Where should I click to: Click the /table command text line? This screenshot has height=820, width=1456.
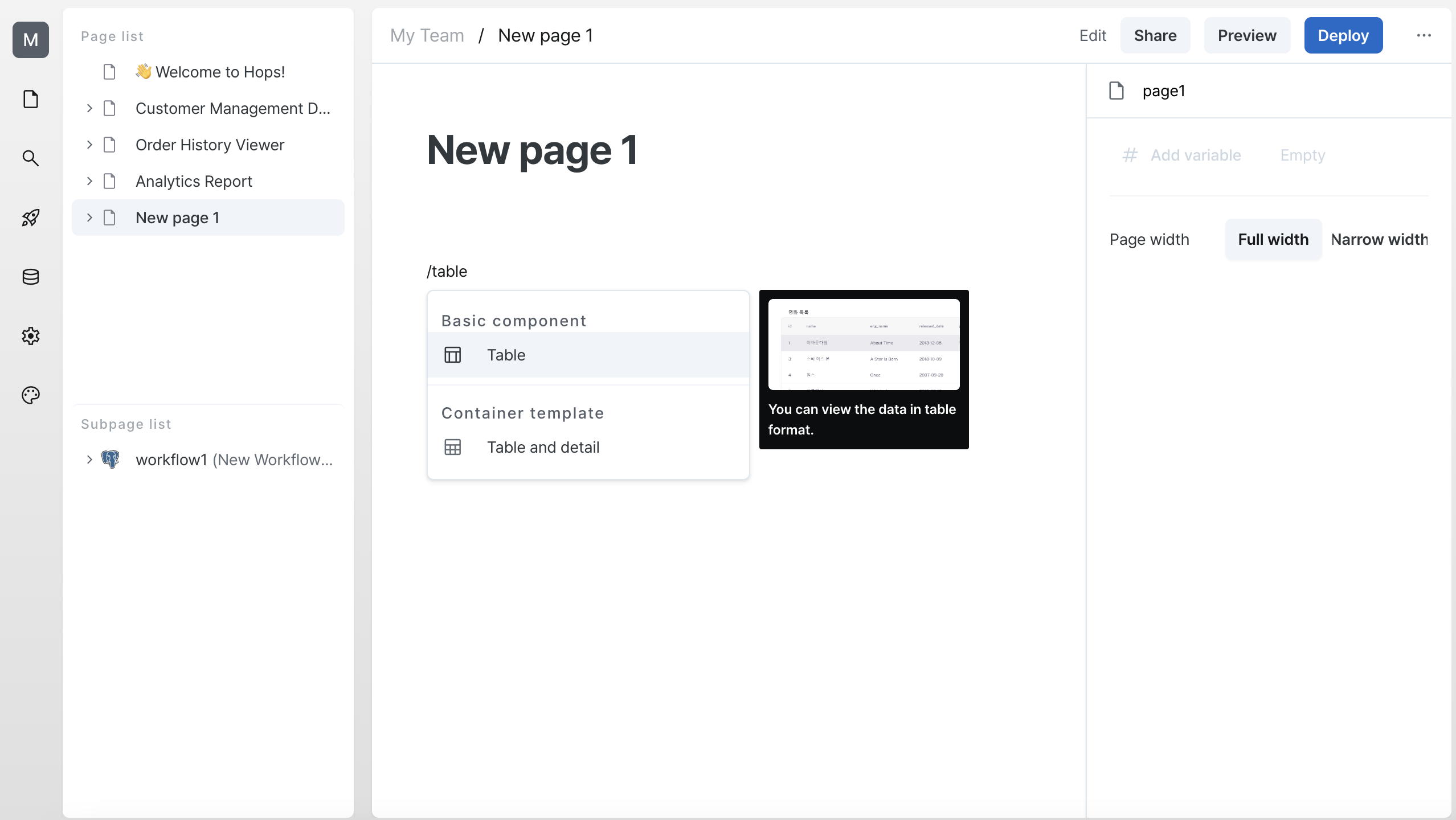[447, 271]
